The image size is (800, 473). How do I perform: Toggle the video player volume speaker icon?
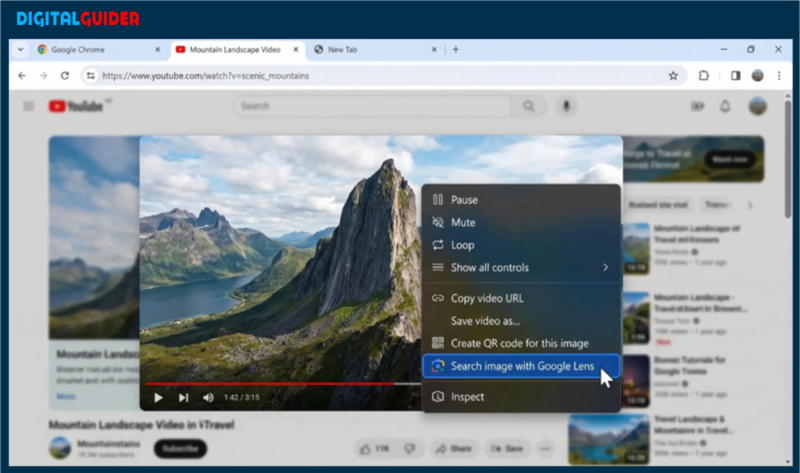click(208, 397)
